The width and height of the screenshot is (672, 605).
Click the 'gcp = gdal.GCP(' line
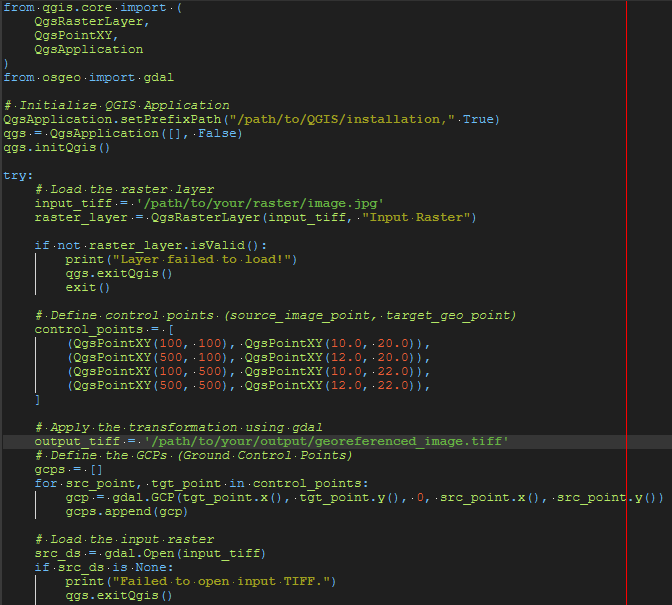(x=364, y=497)
